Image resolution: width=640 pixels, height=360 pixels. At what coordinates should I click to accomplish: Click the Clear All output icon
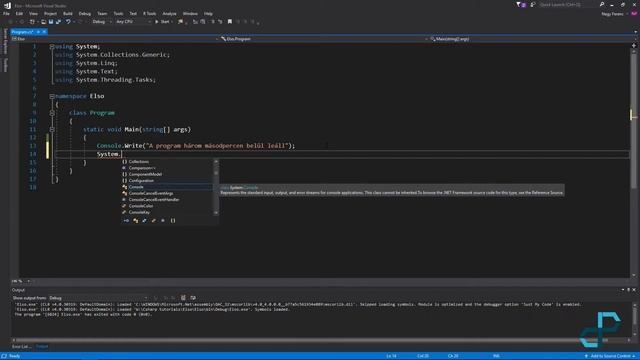(x=183, y=298)
